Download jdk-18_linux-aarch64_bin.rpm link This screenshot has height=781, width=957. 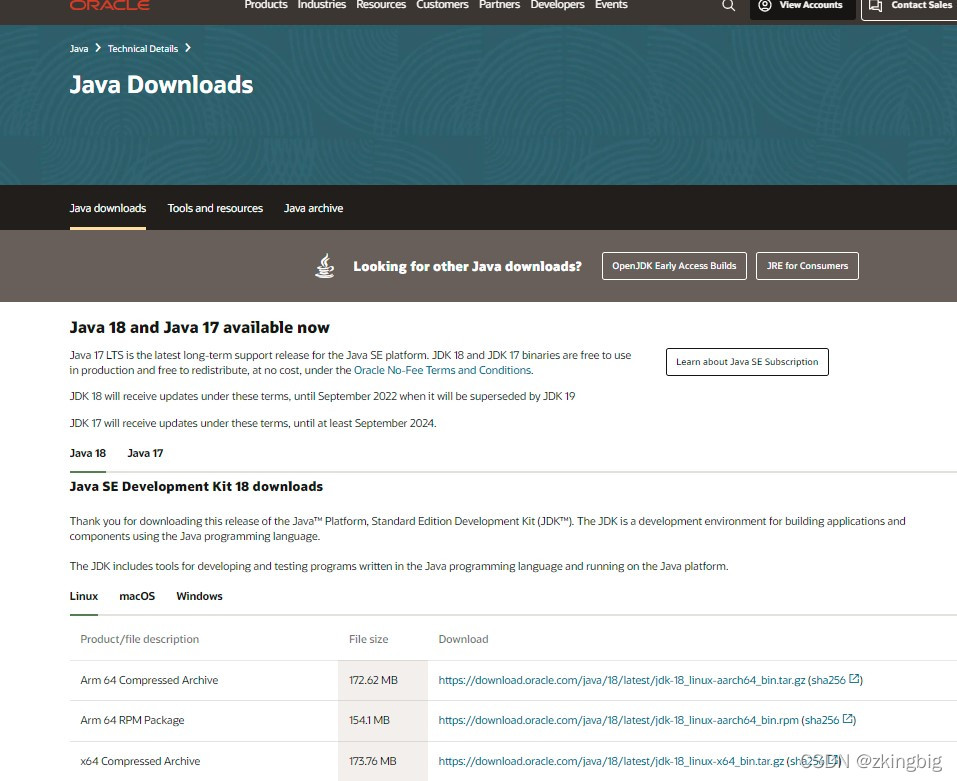click(618, 721)
